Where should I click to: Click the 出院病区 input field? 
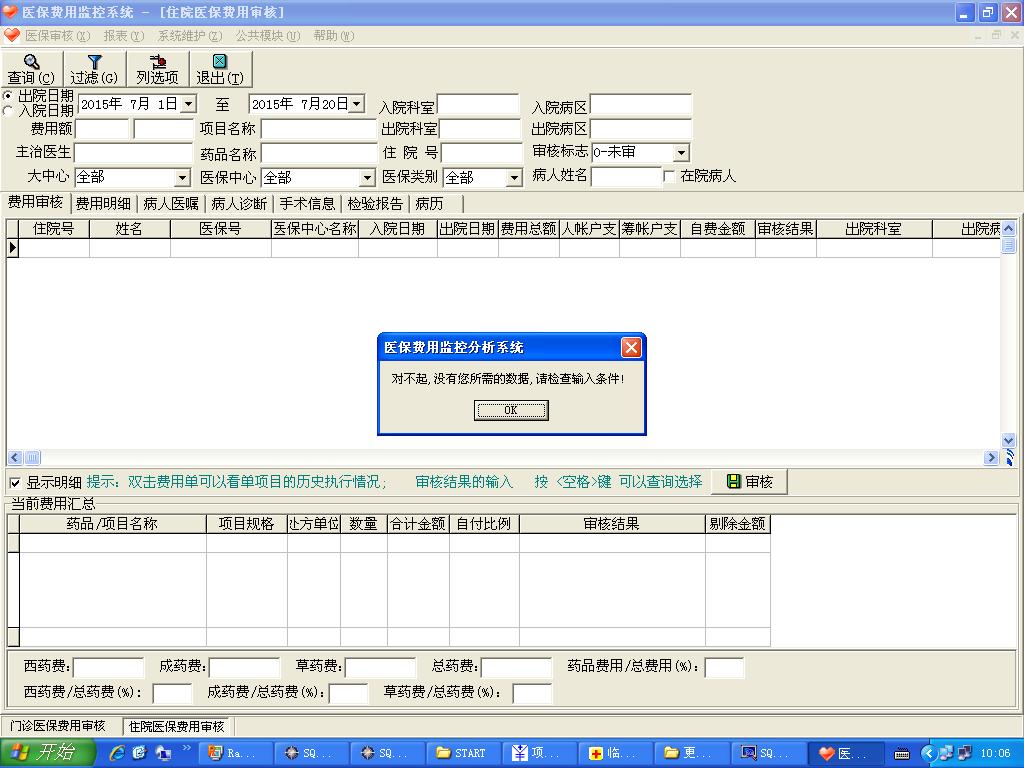click(641, 129)
